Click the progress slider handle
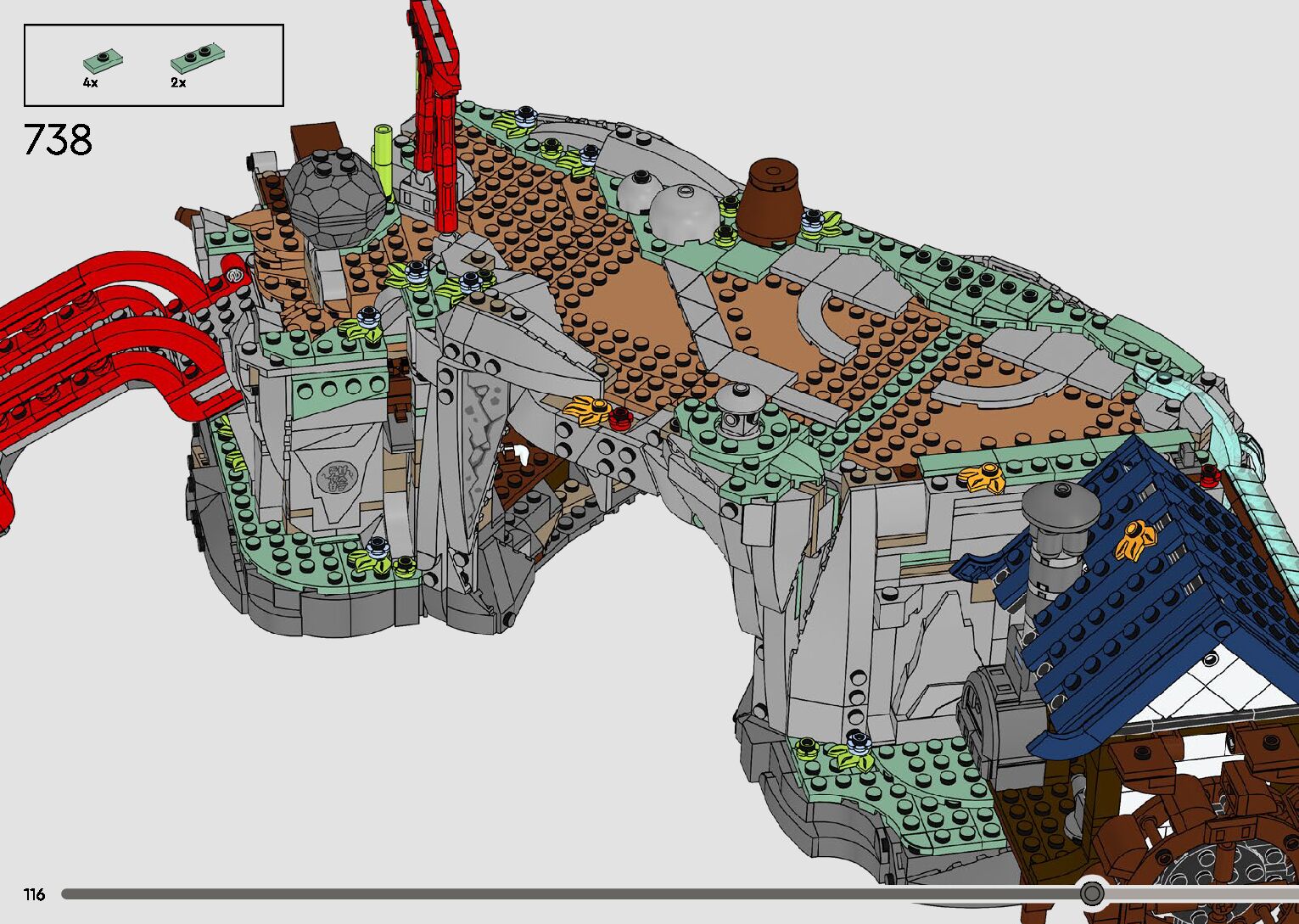Image resolution: width=1299 pixels, height=924 pixels. (x=1092, y=893)
